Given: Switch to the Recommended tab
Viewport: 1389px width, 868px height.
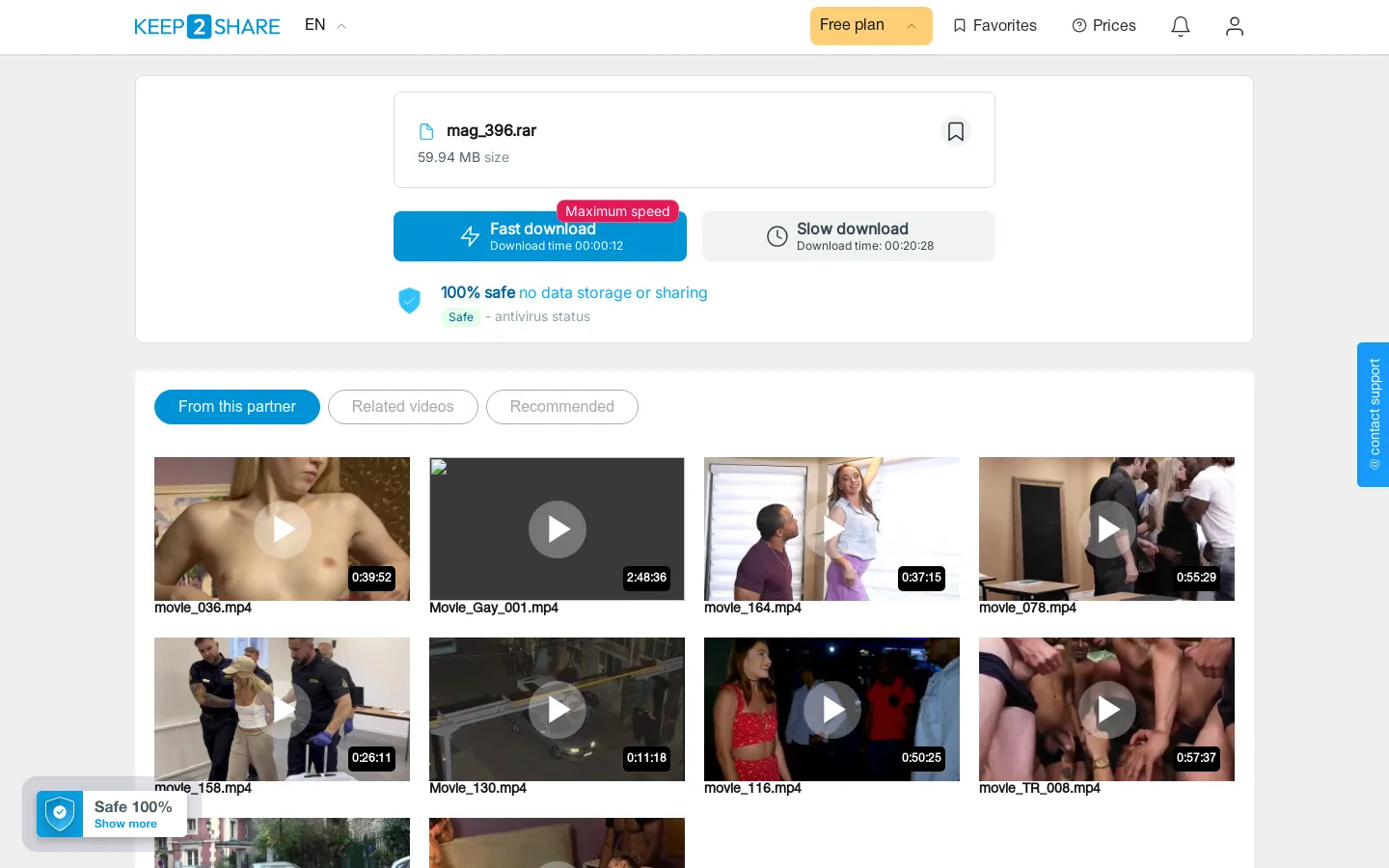Looking at the screenshot, I should [x=562, y=407].
